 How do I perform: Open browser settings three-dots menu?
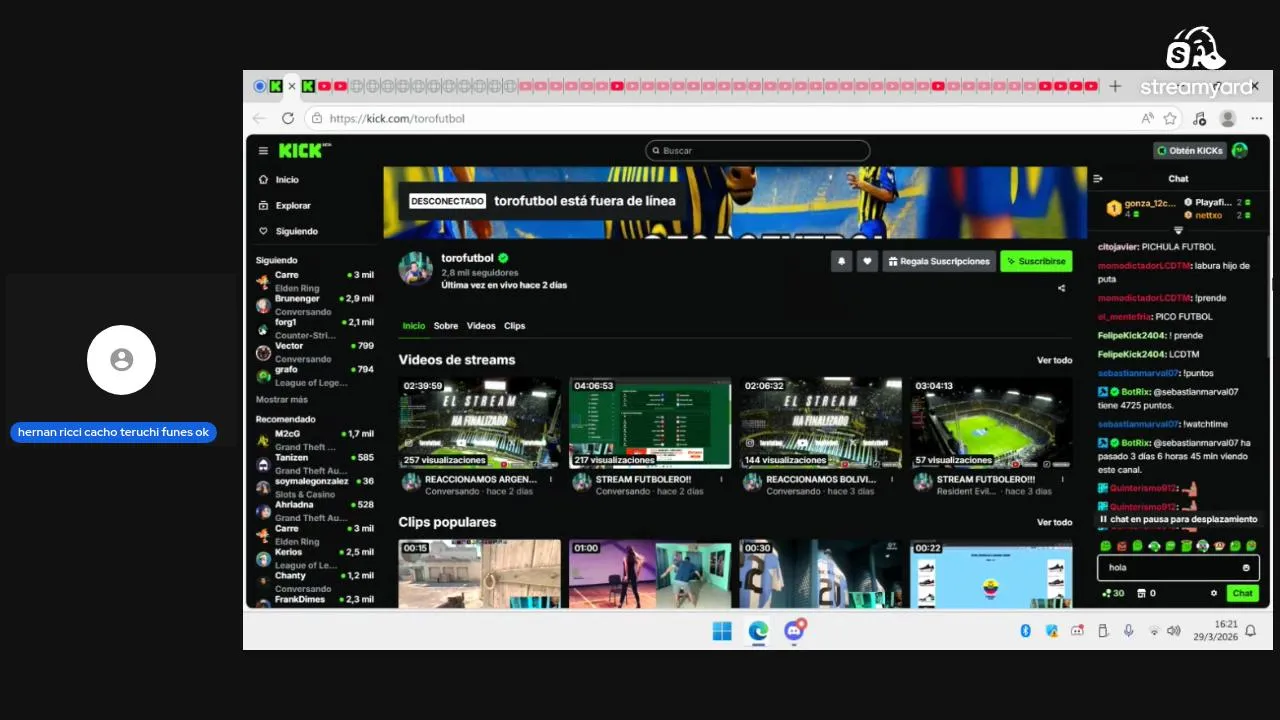click(1257, 118)
